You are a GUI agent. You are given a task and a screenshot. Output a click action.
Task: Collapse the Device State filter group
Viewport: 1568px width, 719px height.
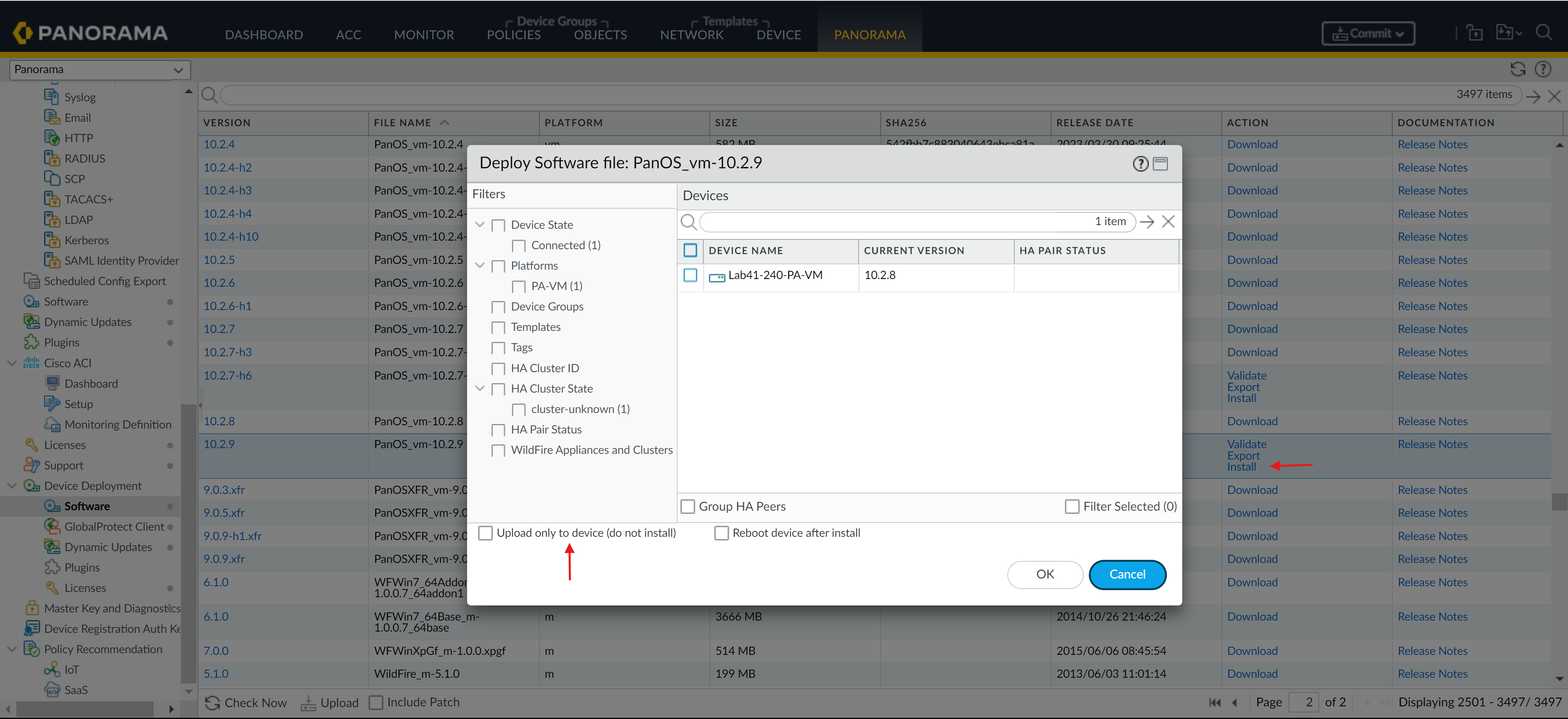pos(480,224)
